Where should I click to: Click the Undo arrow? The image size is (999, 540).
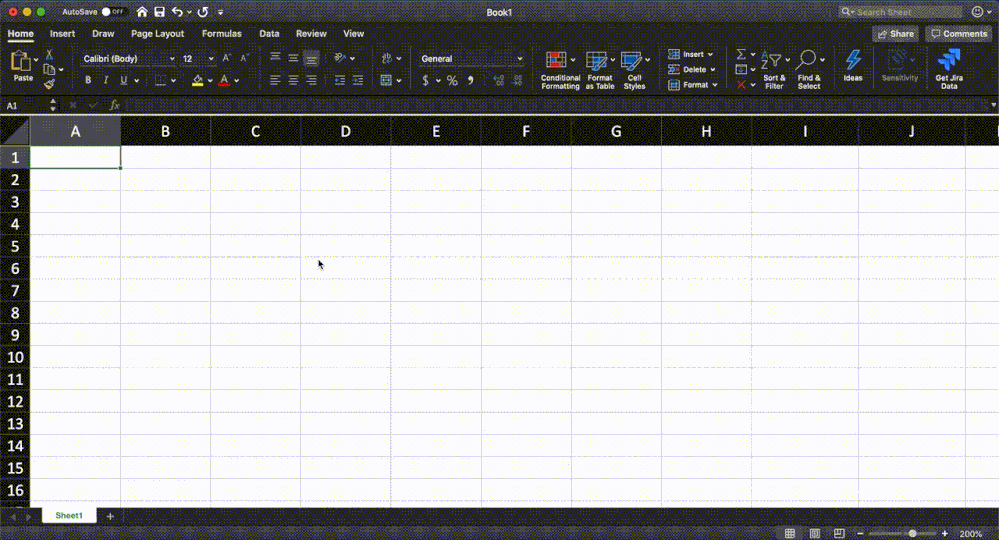point(177,11)
